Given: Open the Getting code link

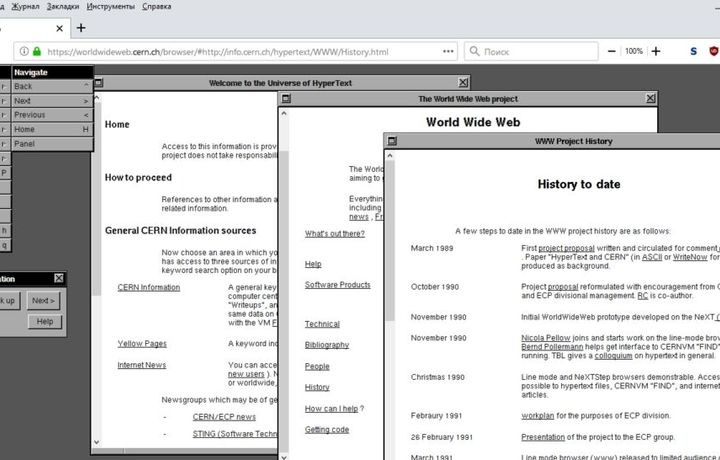Looking at the screenshot, I should coord(327,430).
